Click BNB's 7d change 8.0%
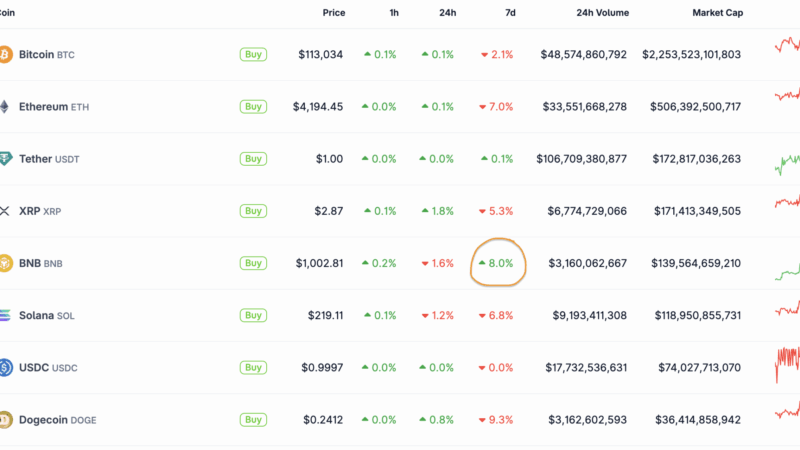 tap(496, 263)
